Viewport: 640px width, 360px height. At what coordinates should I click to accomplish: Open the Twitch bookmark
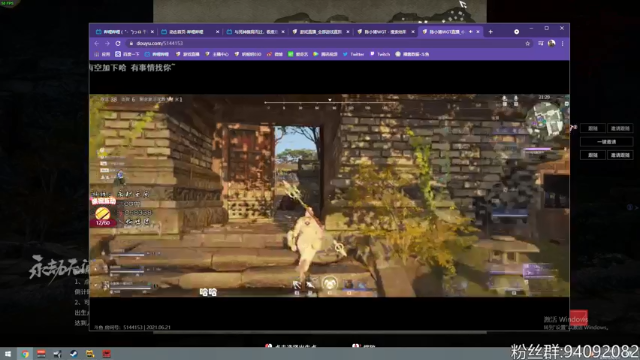click(380, 54)
